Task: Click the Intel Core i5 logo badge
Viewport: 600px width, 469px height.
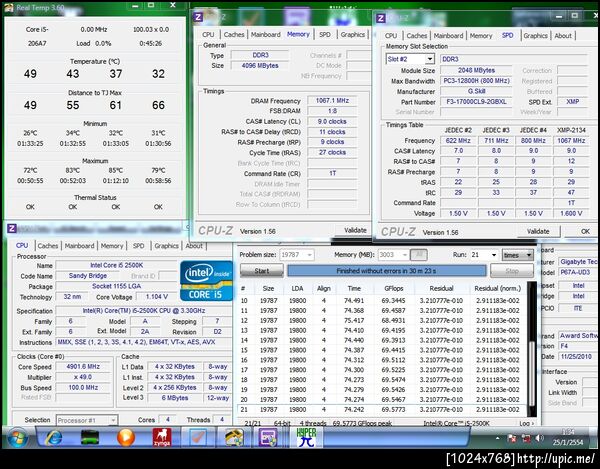Action: (x=206, y=281)
